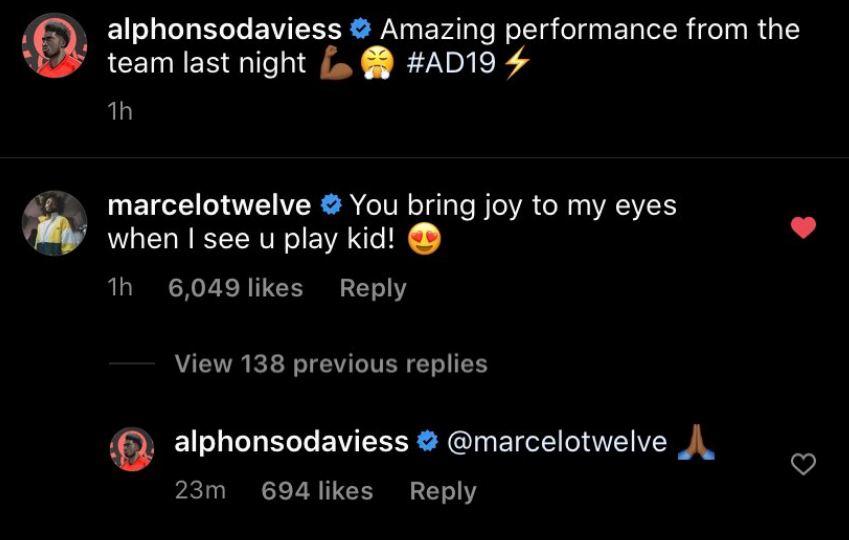849x540 pixels.
Task: Unlike marcelotwelve's comment with red heart
Action: pyautogui.click(x=803, y=228)
